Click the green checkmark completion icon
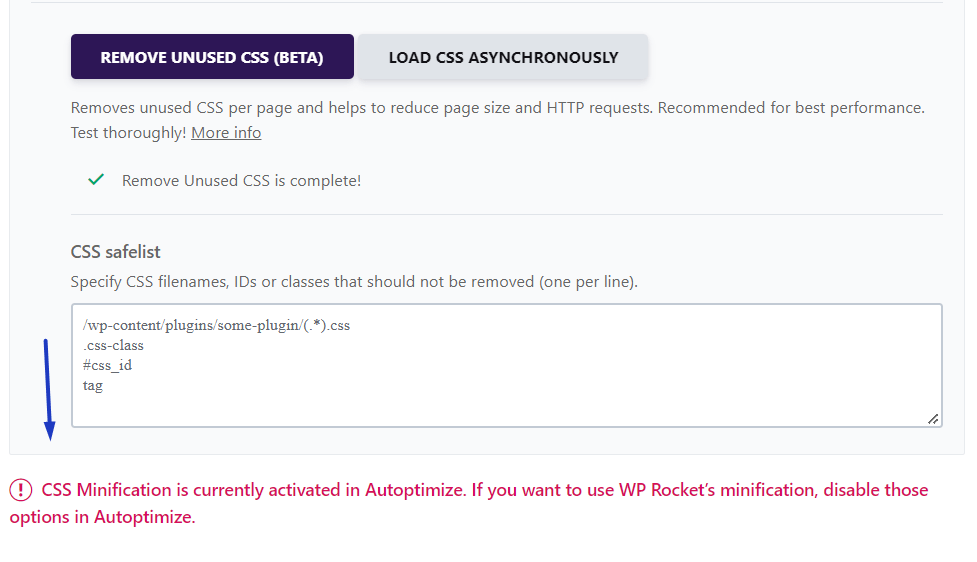977x562 pixels. pyautogui.click(x=96, y=180)
